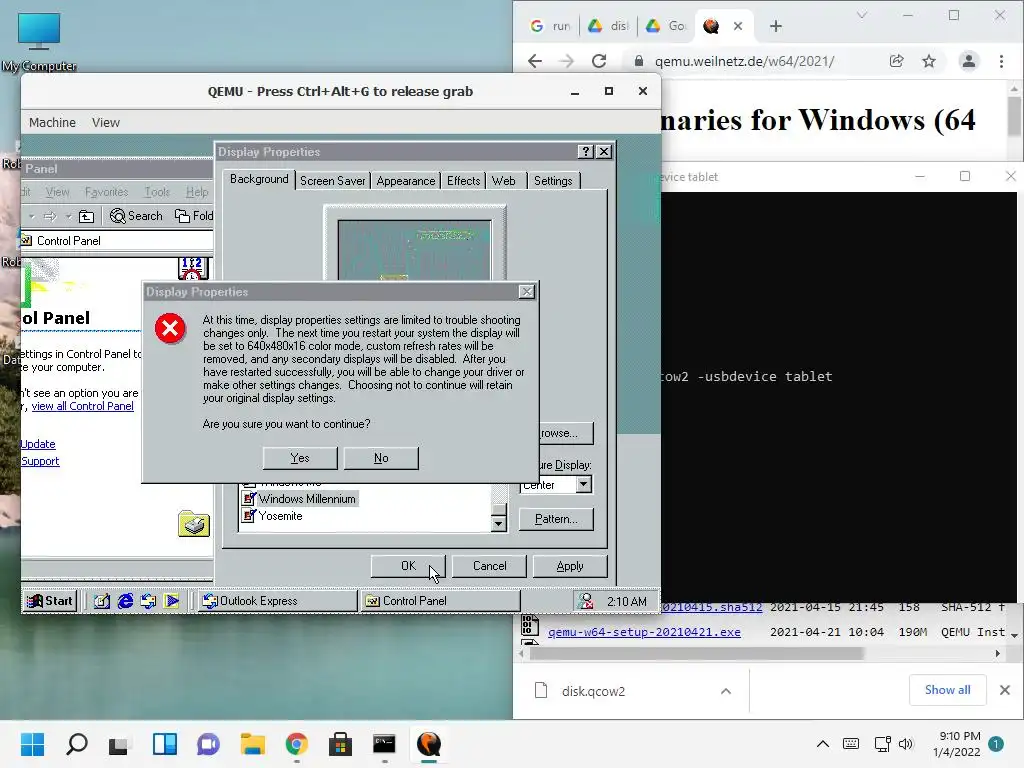Open Chrome three-dot menu
This screenshot has width=1024, height=768.
[x=1001, y=61]
